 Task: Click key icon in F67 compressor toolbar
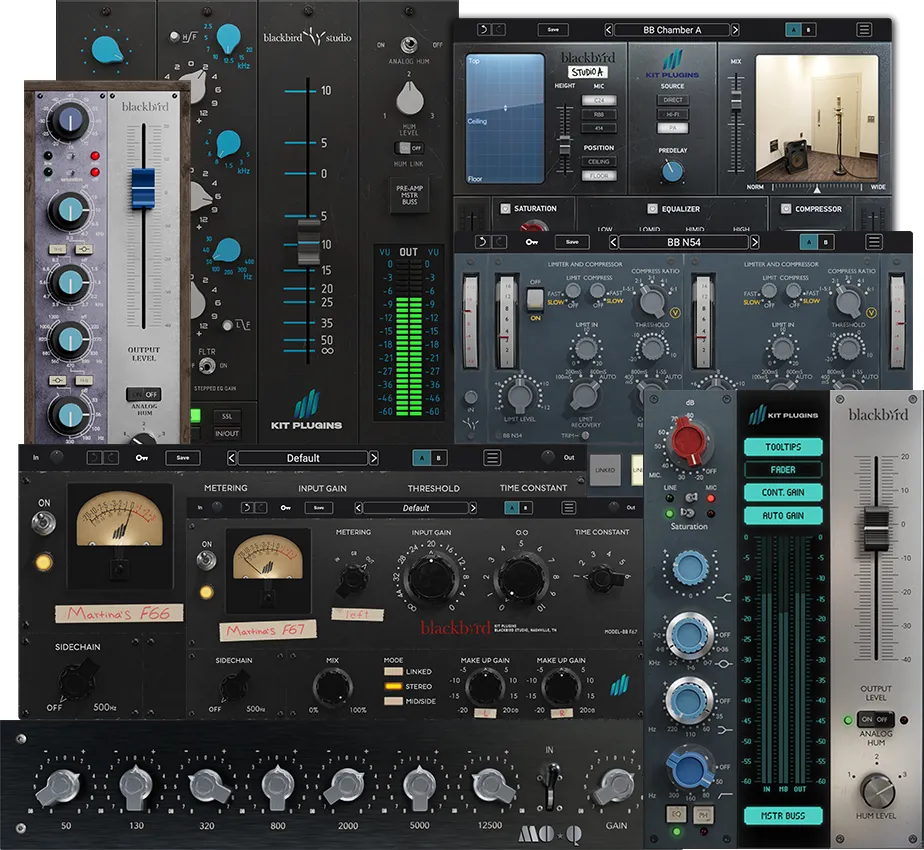pyautogui.click(x=285, y=508)
